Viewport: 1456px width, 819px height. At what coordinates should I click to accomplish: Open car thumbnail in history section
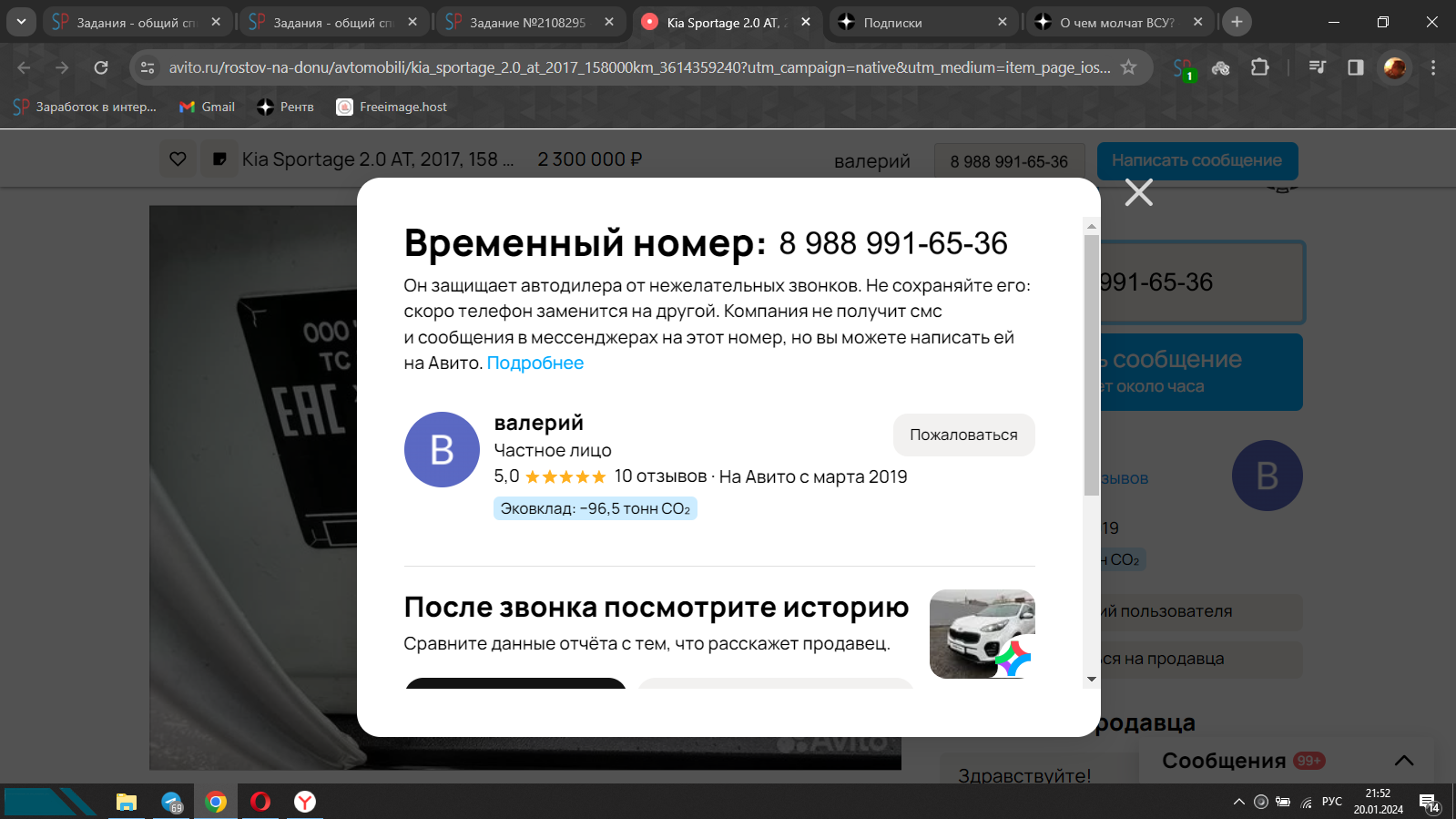tap(982, 634)
